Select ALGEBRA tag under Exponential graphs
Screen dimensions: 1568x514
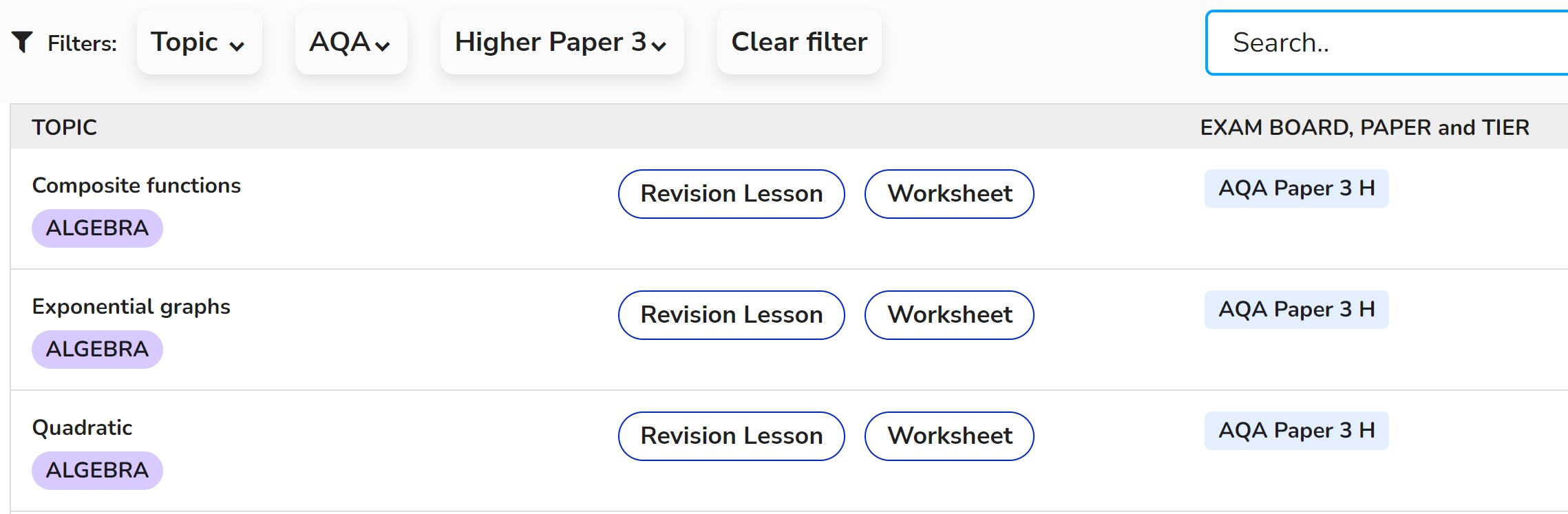(97, 350)
